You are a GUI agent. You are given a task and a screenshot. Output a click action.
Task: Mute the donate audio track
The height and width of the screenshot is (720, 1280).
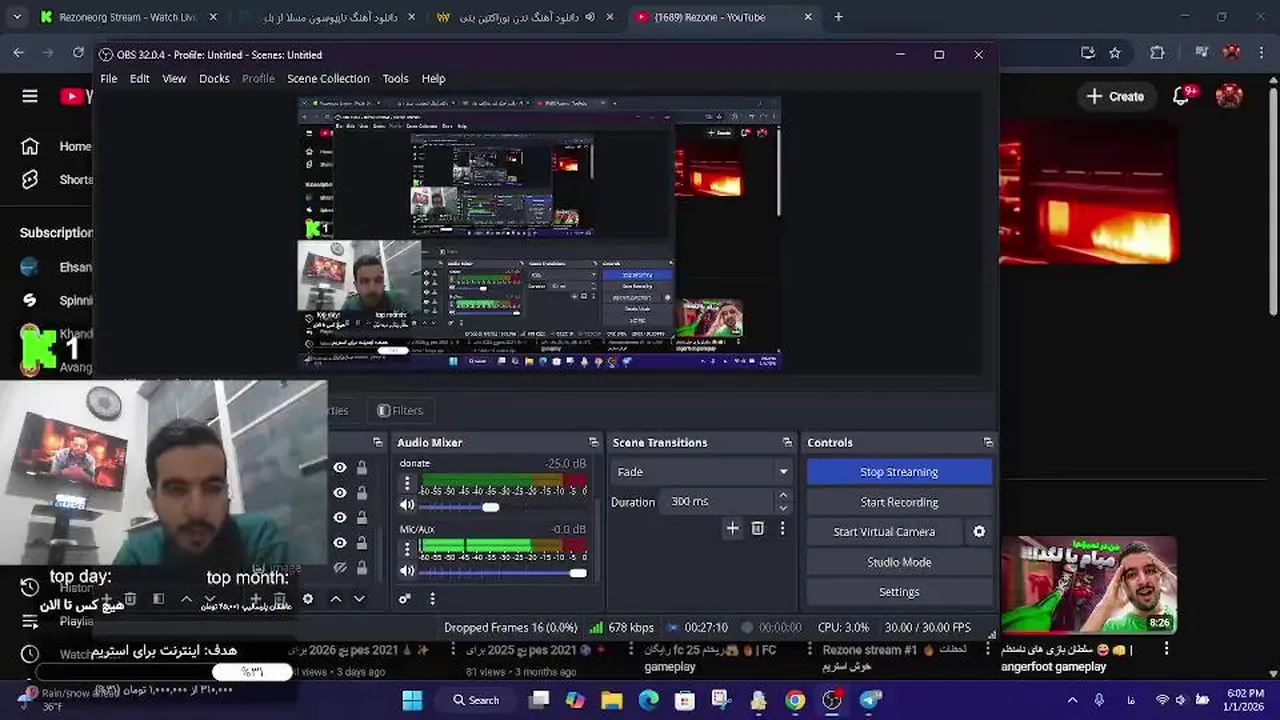407,506
